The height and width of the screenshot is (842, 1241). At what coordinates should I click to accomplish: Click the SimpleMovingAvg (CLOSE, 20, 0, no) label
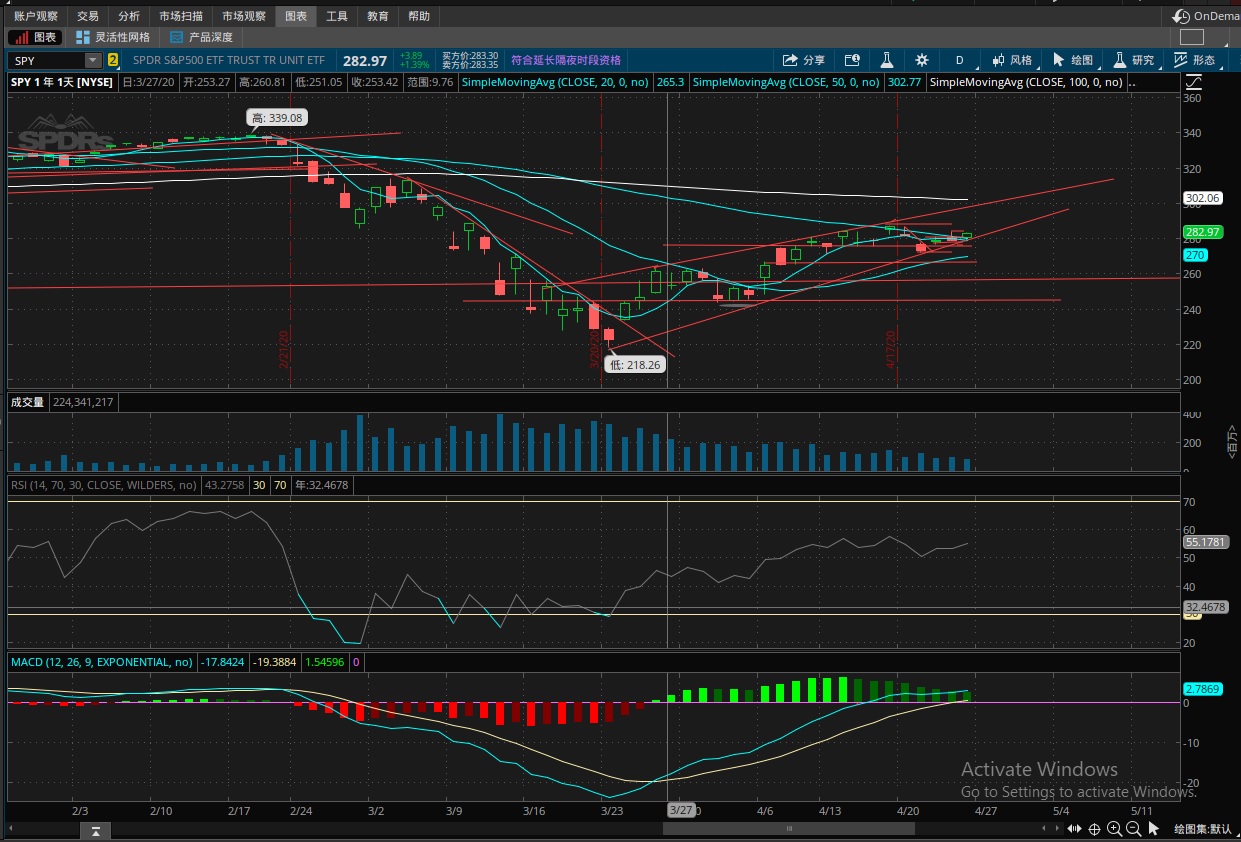click(x=555, y=82)
